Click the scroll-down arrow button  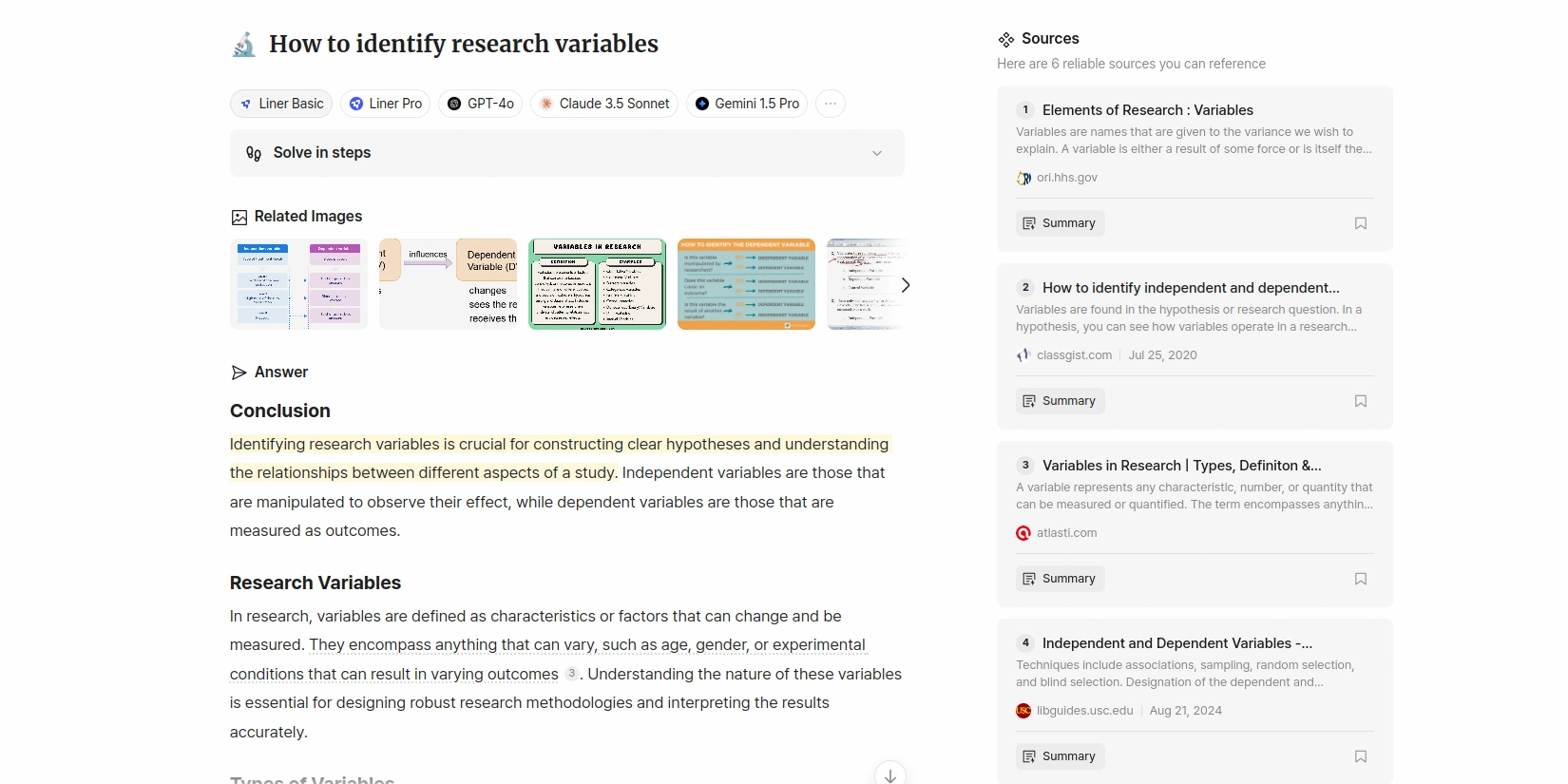pyautogui.click(x=889, y=774)
